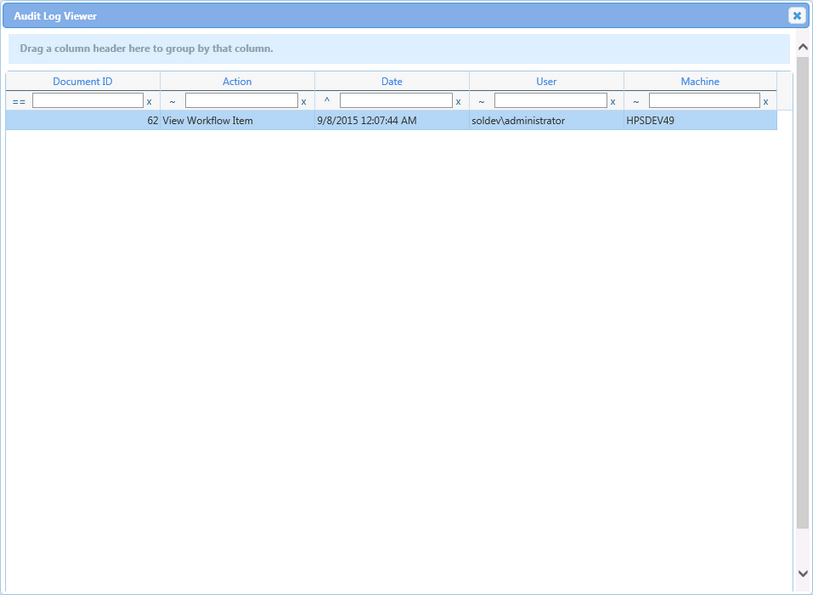Focus the Document ID filter text box
Viewport: 813px width, 595px height.
coord(88,101)
